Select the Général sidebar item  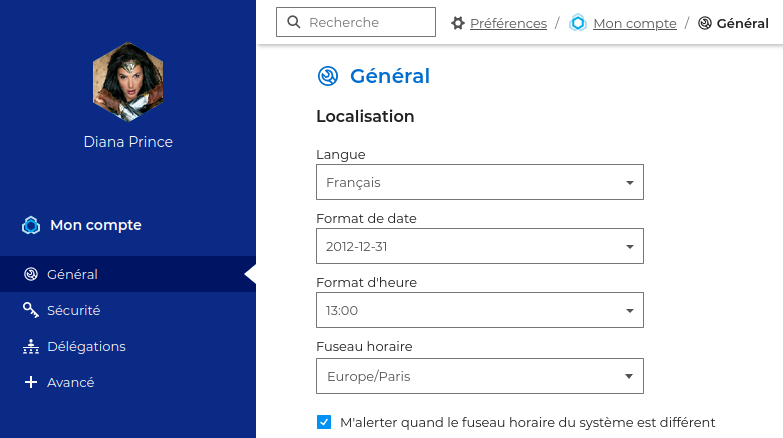click(72, 274)
